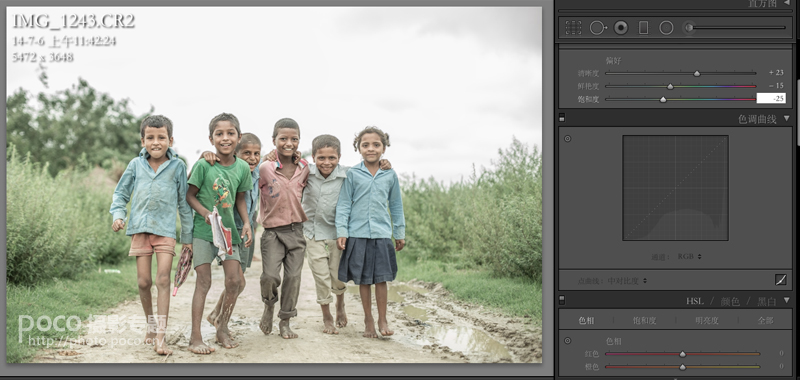Viewport: 800px width, 380px height.
Task: Switch to the HSL mode
Action: (695, 301)
